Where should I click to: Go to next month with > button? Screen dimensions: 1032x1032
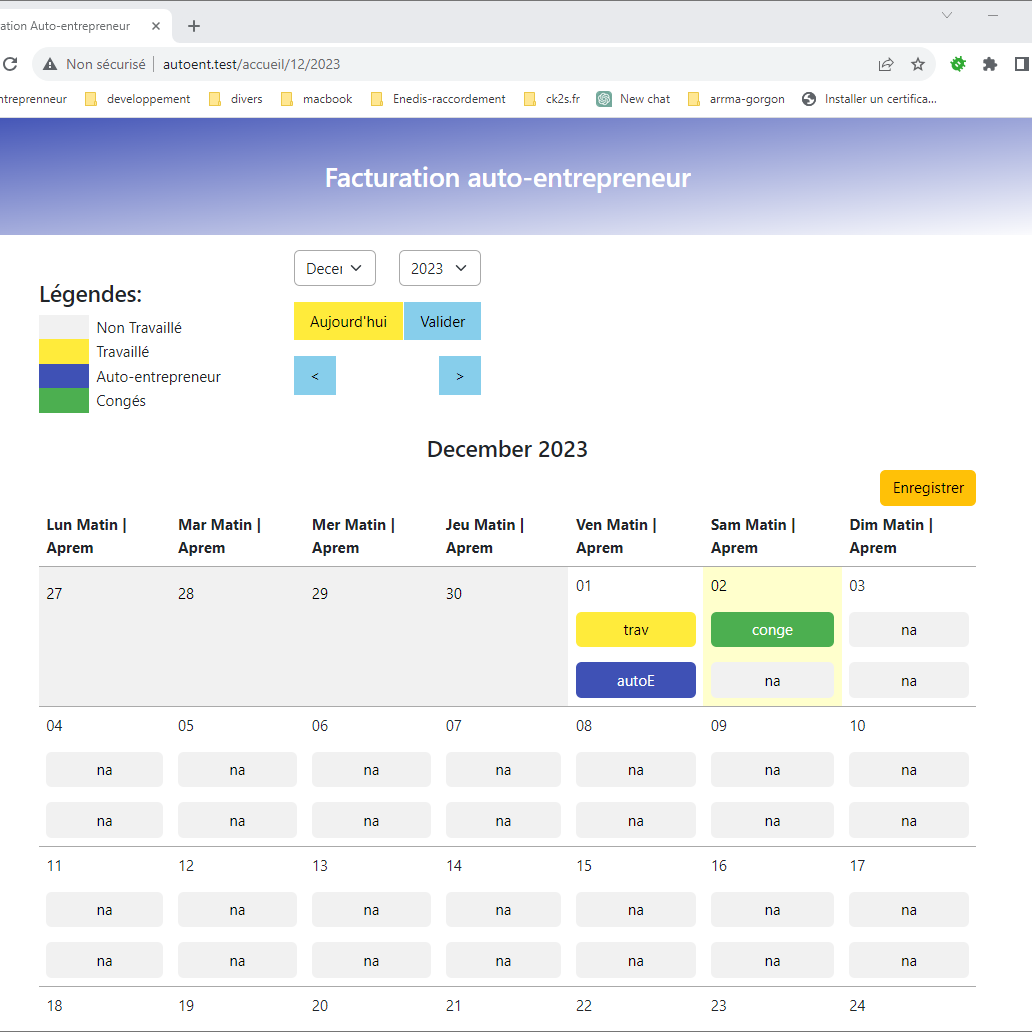pos(459,376)
